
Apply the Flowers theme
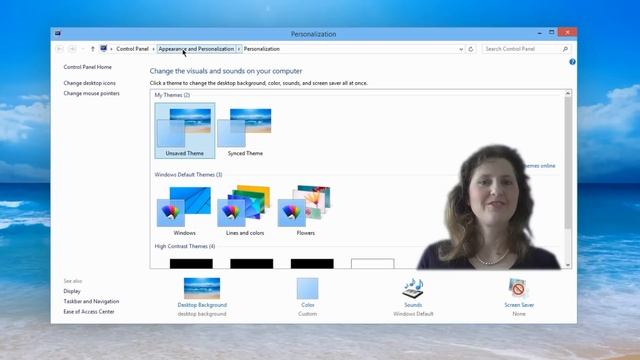click(305, 210)
